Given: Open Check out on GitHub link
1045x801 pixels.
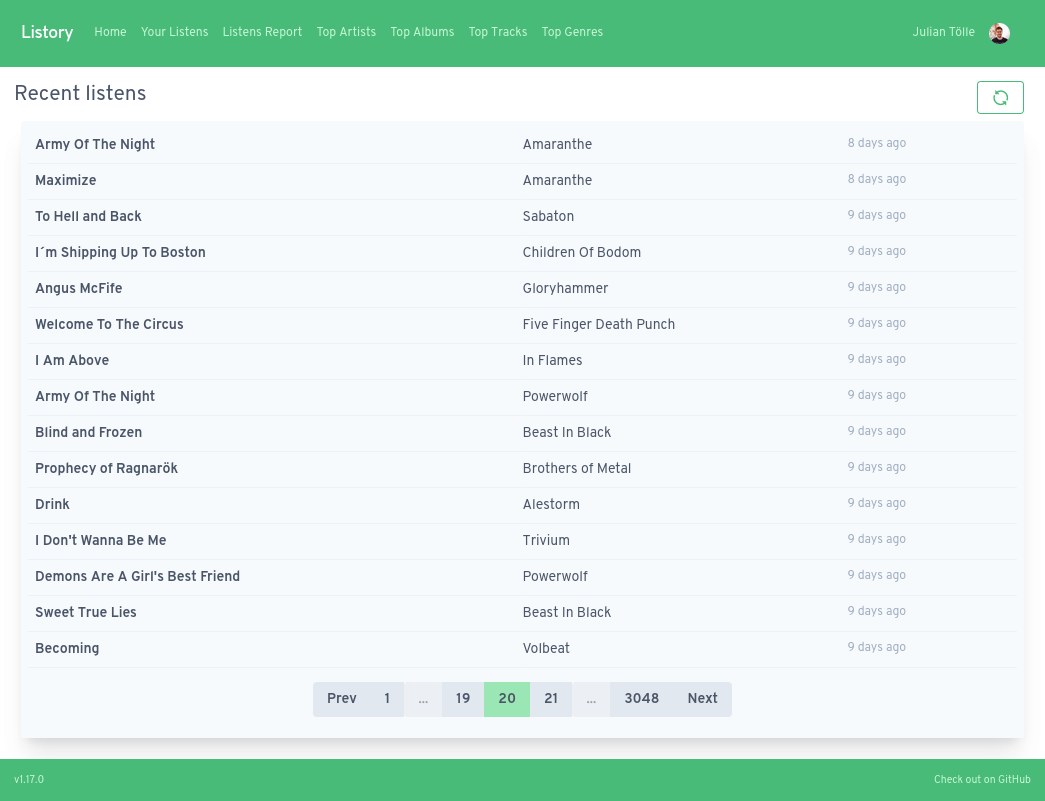Looking at the screenshot, I should pos(982,780).
